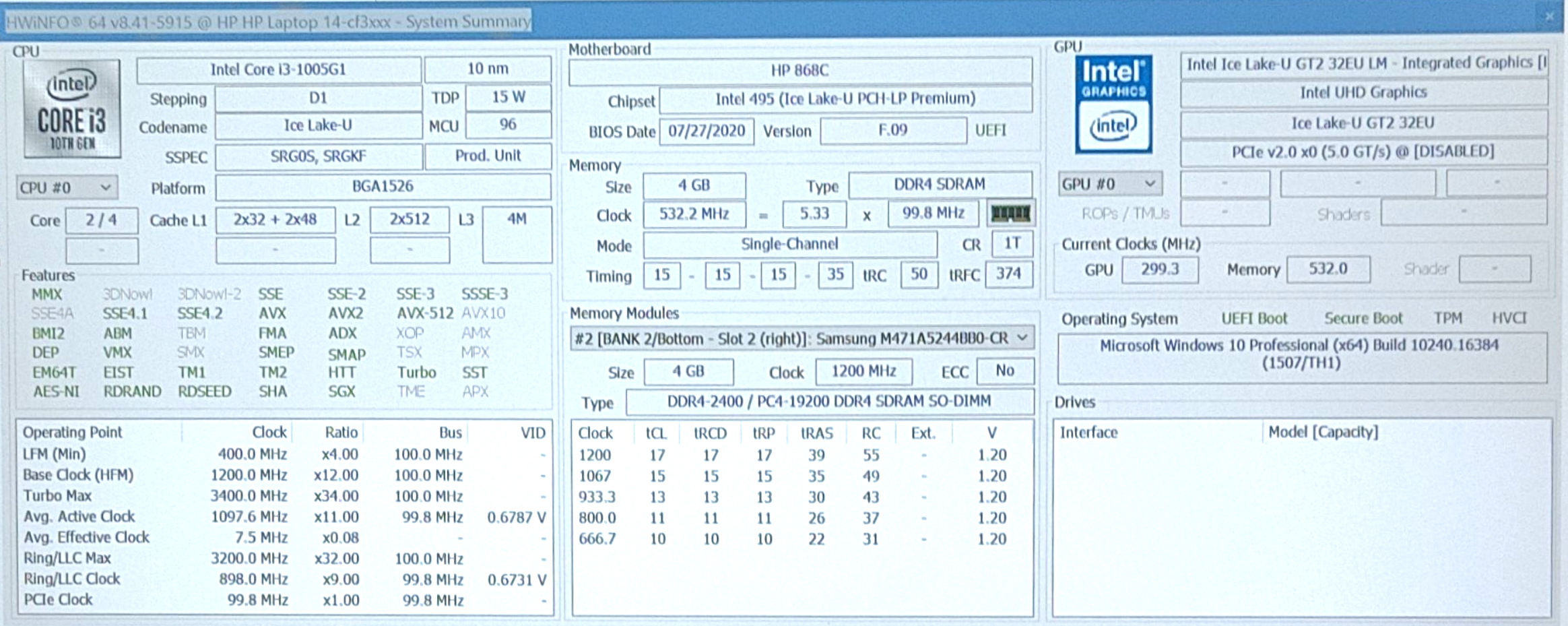The width and height of the screenshot is (1568, 626).
Task: Select the 1067 memory clock timing row
Action: pos(802,476)
